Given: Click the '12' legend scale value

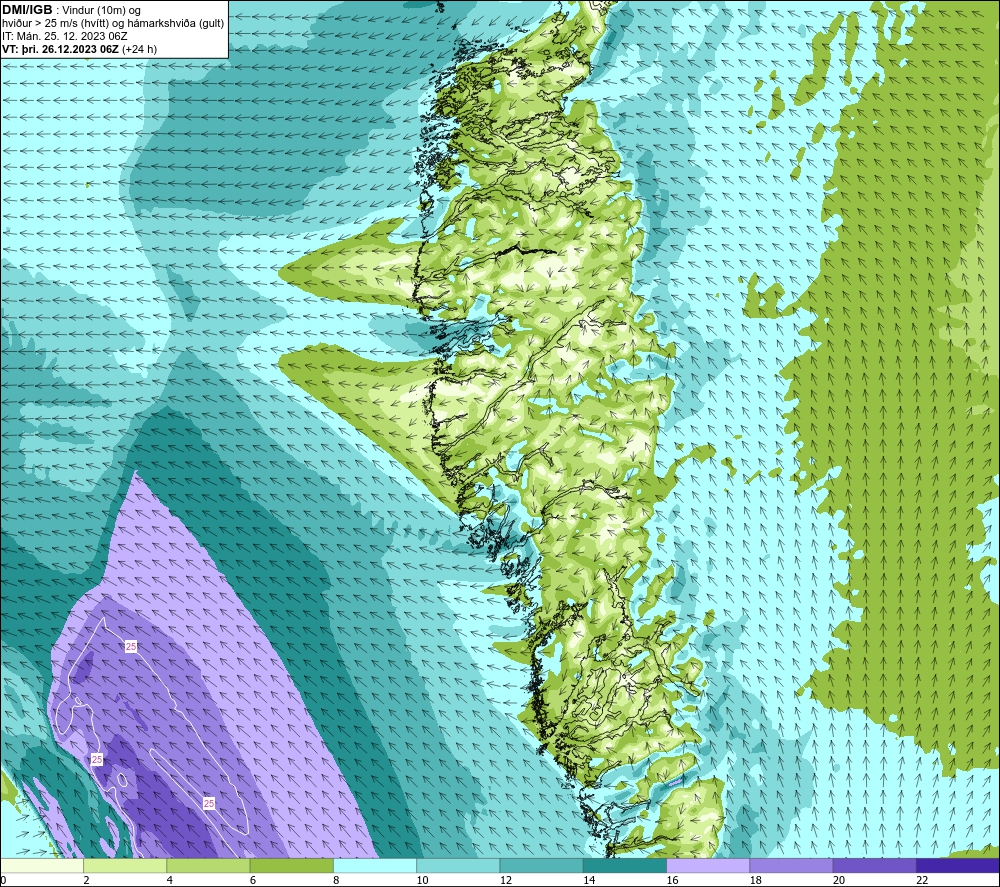Looking at the screenshot, I should coord(506,880).
